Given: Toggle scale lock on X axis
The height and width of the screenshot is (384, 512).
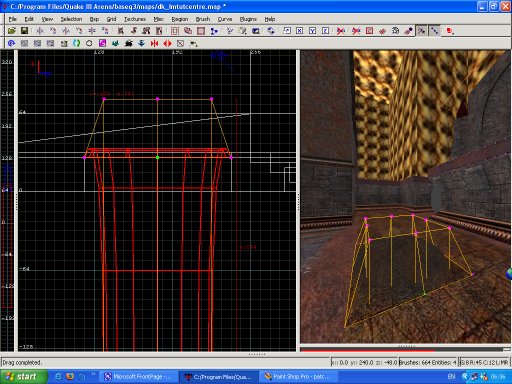Looking at the screenshot, I should tap(300, 31).
